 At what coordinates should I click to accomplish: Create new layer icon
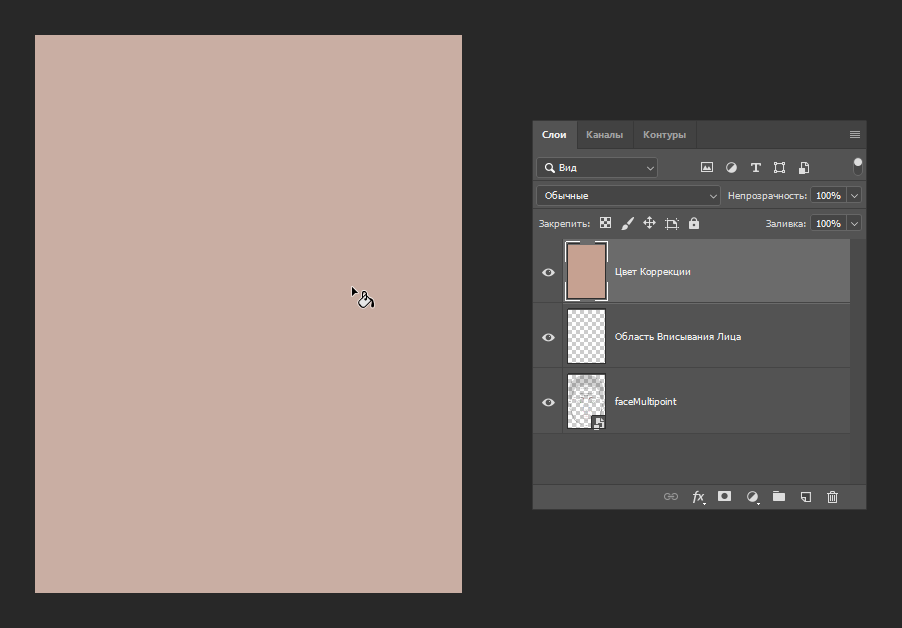tap(806, 497)
